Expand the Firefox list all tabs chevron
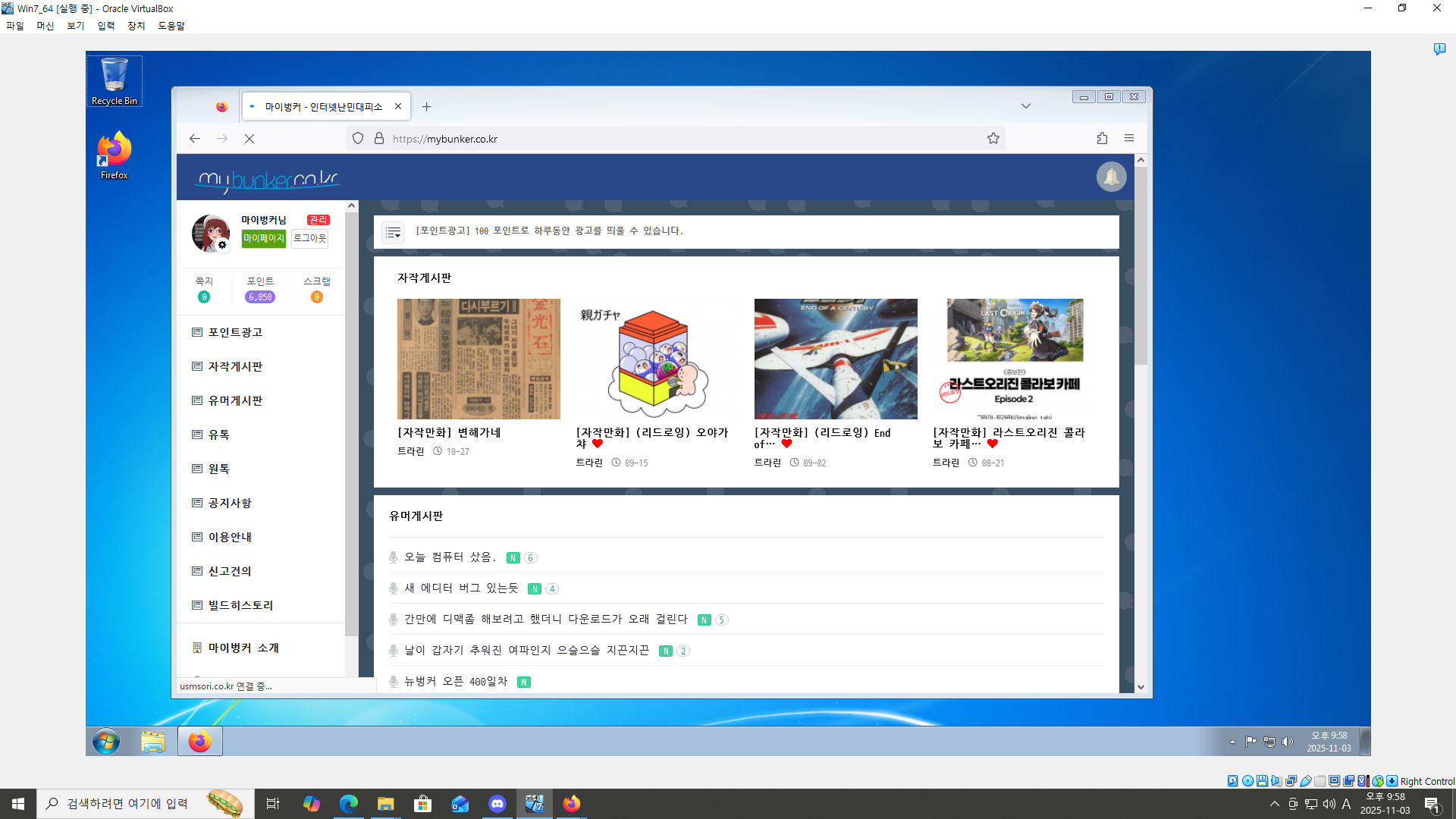This screenshot has width=1456, height=819. click(1025, 106)
